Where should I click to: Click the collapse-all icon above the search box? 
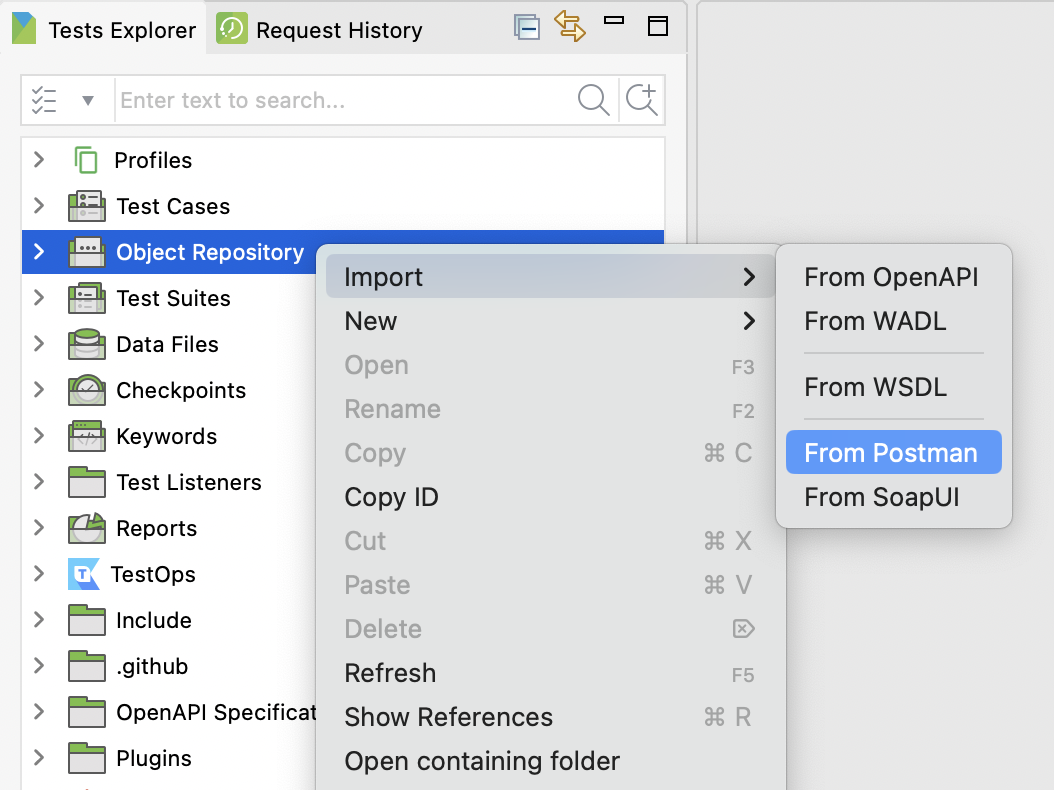tap(526, 26)
